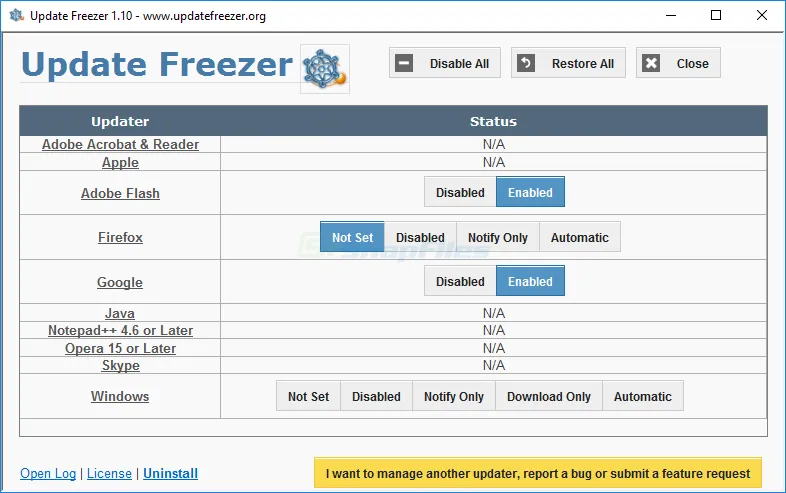
Task: Minimize the Update Freezer window
Action: pyautogui.click(x=671, y=16)
